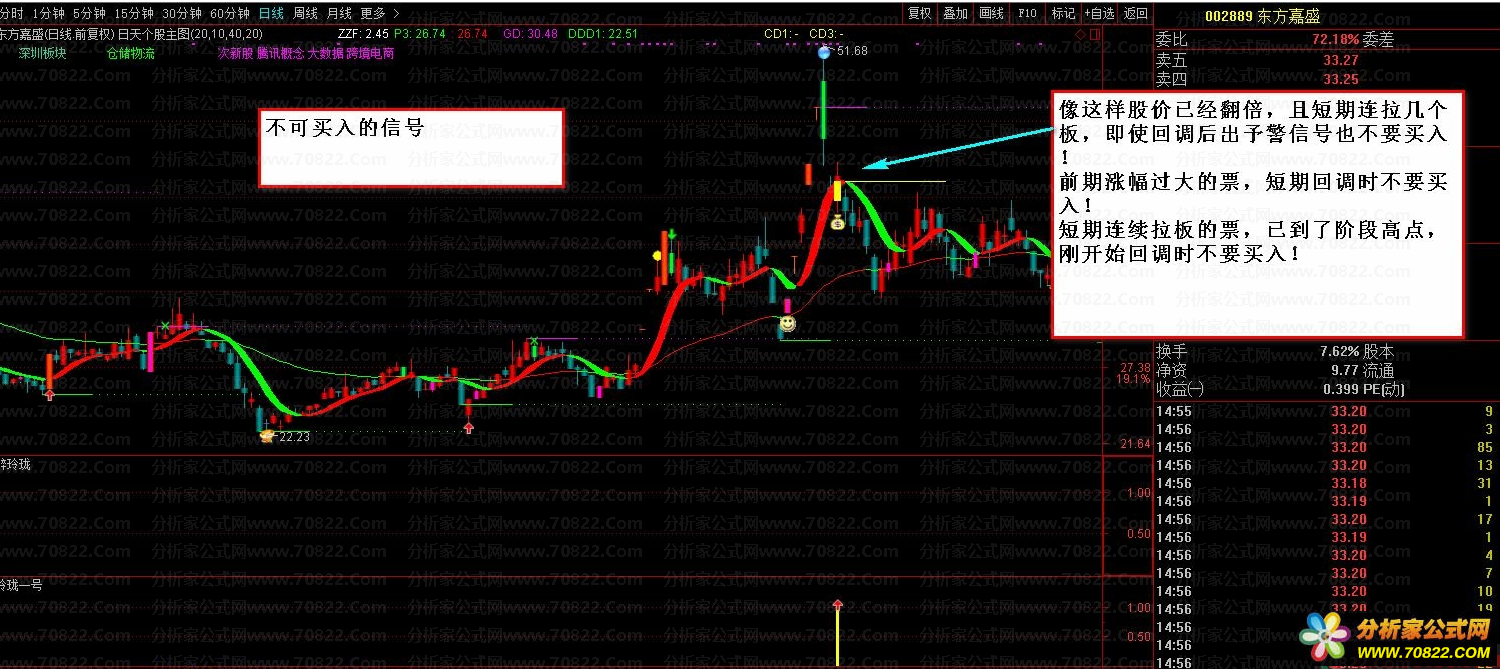Image resolution: width=1500 pixels, height=669 pixels.
Task: Click the small square icon in chart header
Action: click(x=1094, y=34)
